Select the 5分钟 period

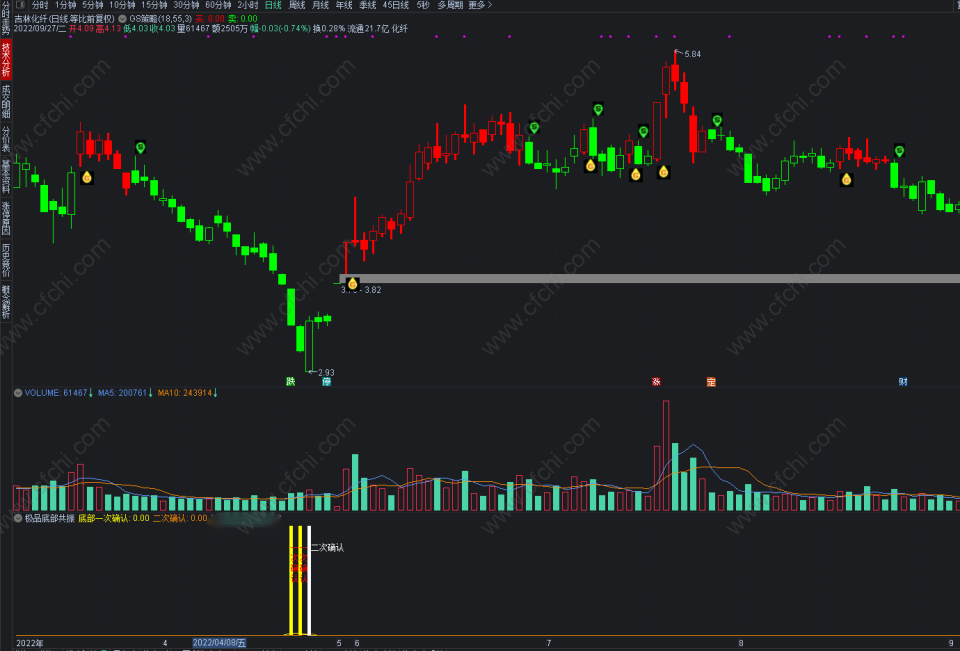(92, 5)
